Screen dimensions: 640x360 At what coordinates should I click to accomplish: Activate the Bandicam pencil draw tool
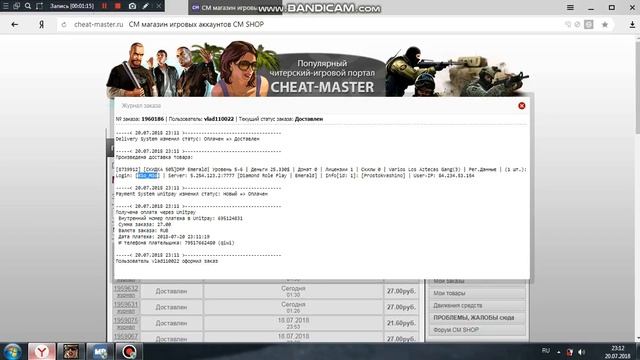pyautogui.click(x=146, y=6)
